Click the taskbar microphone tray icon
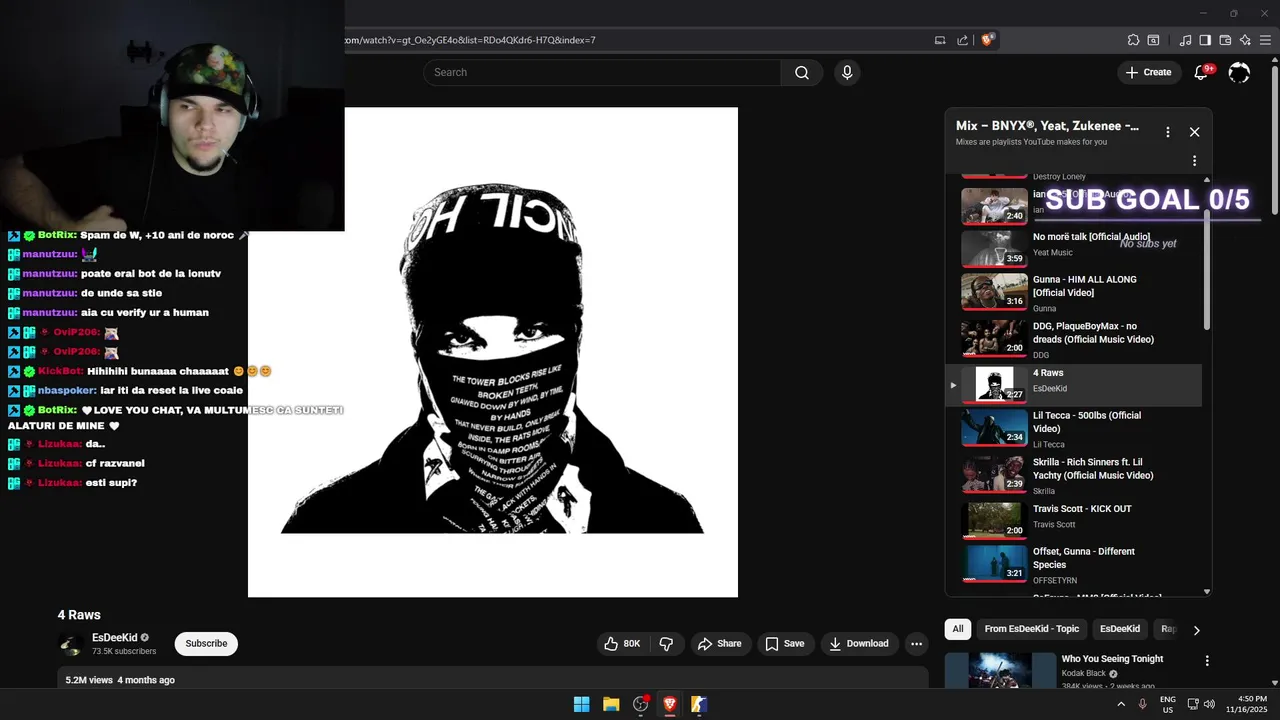The height and width of the screenshot is (720, 1280). tap(1142, 704)
